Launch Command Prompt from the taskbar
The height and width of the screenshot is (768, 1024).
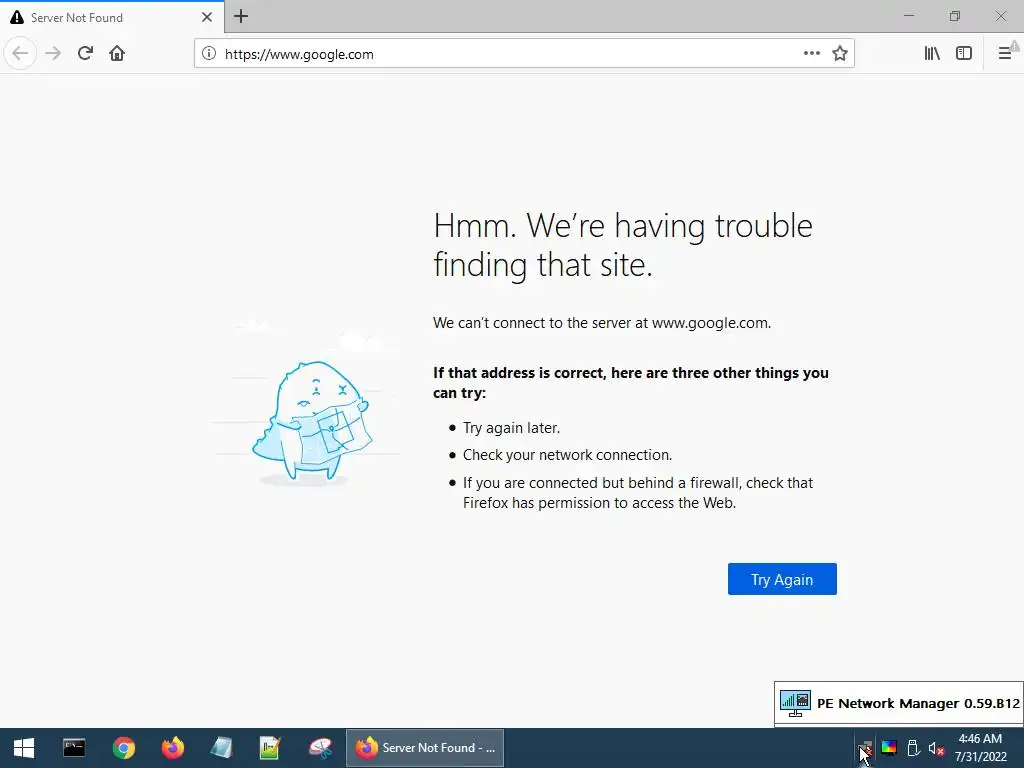point(74,748)
